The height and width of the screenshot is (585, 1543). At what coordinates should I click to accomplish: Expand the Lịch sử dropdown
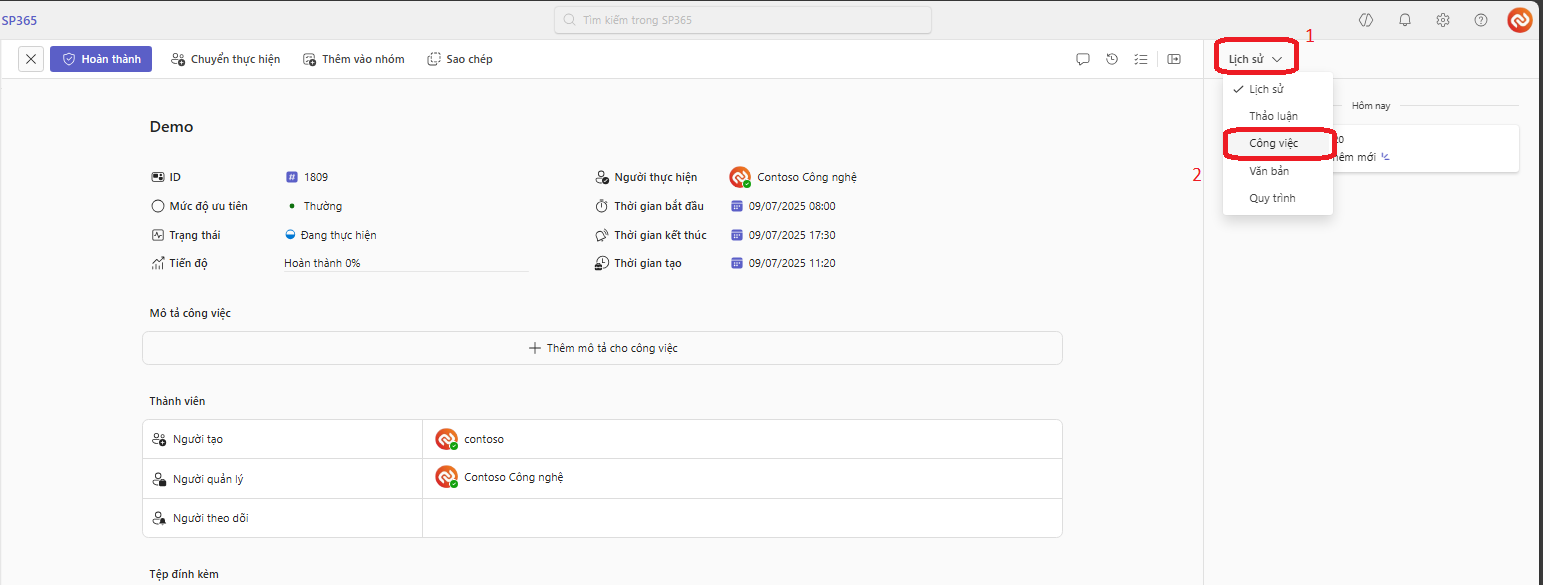coord(1255,59)
